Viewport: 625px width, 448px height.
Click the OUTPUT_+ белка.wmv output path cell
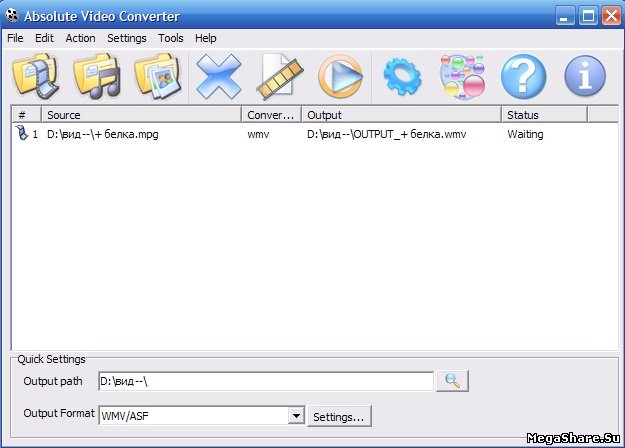click(x=386, y=134)
